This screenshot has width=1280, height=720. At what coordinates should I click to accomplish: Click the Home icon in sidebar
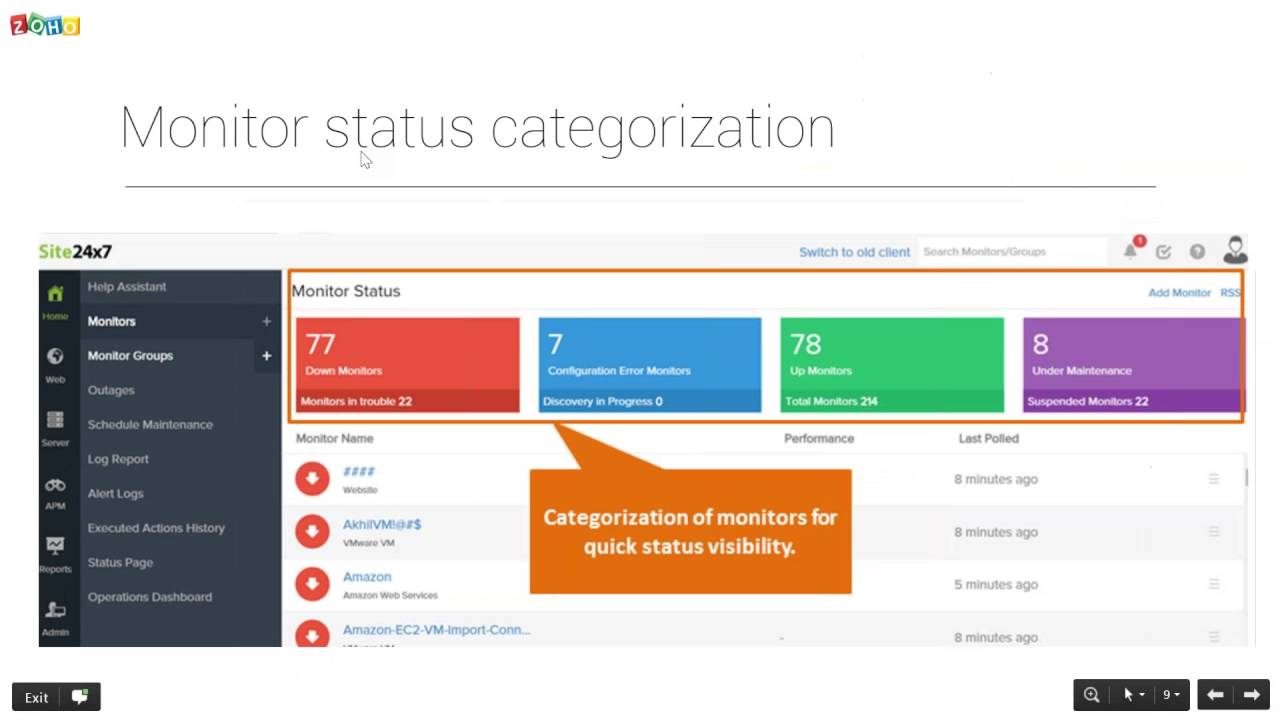pos(55,294)
